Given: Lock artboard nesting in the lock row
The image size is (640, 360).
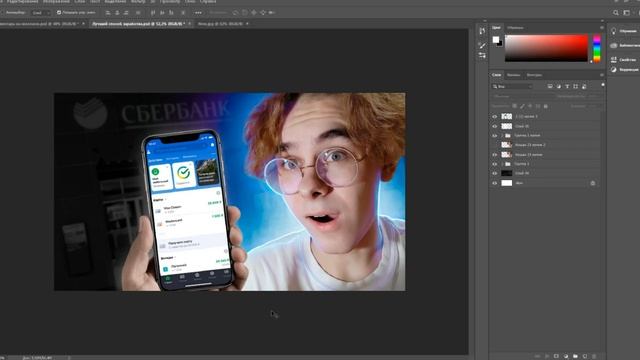Looking at the screenshot, I should point(538,106).
